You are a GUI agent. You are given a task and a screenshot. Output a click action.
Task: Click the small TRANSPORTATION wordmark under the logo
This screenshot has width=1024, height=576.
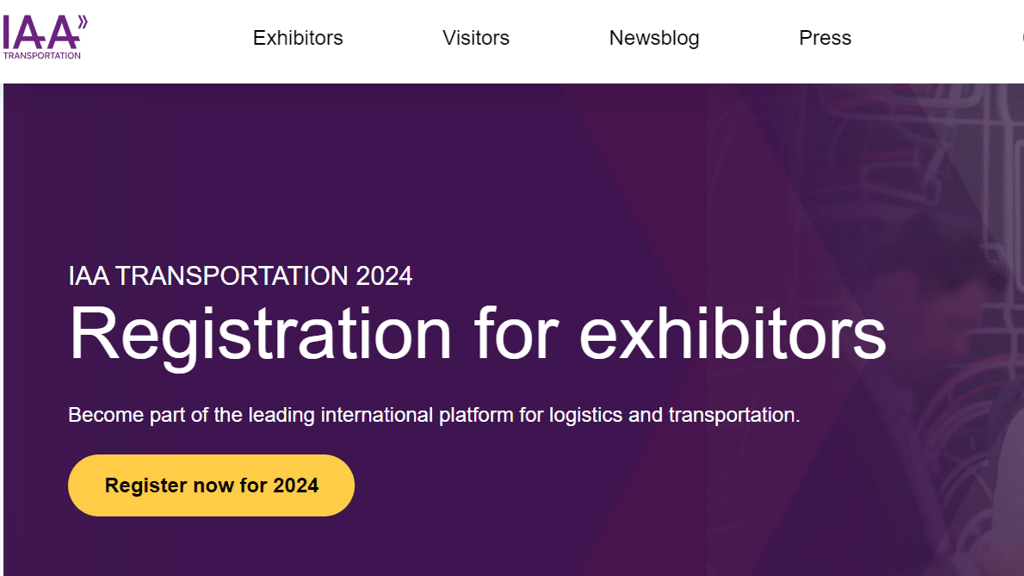(42, 56)
